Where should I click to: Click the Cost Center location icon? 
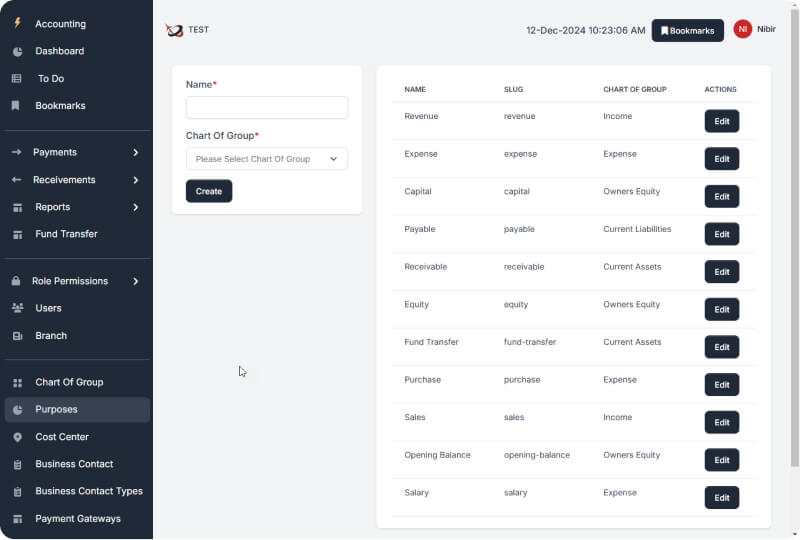click(x=17, y=437)
